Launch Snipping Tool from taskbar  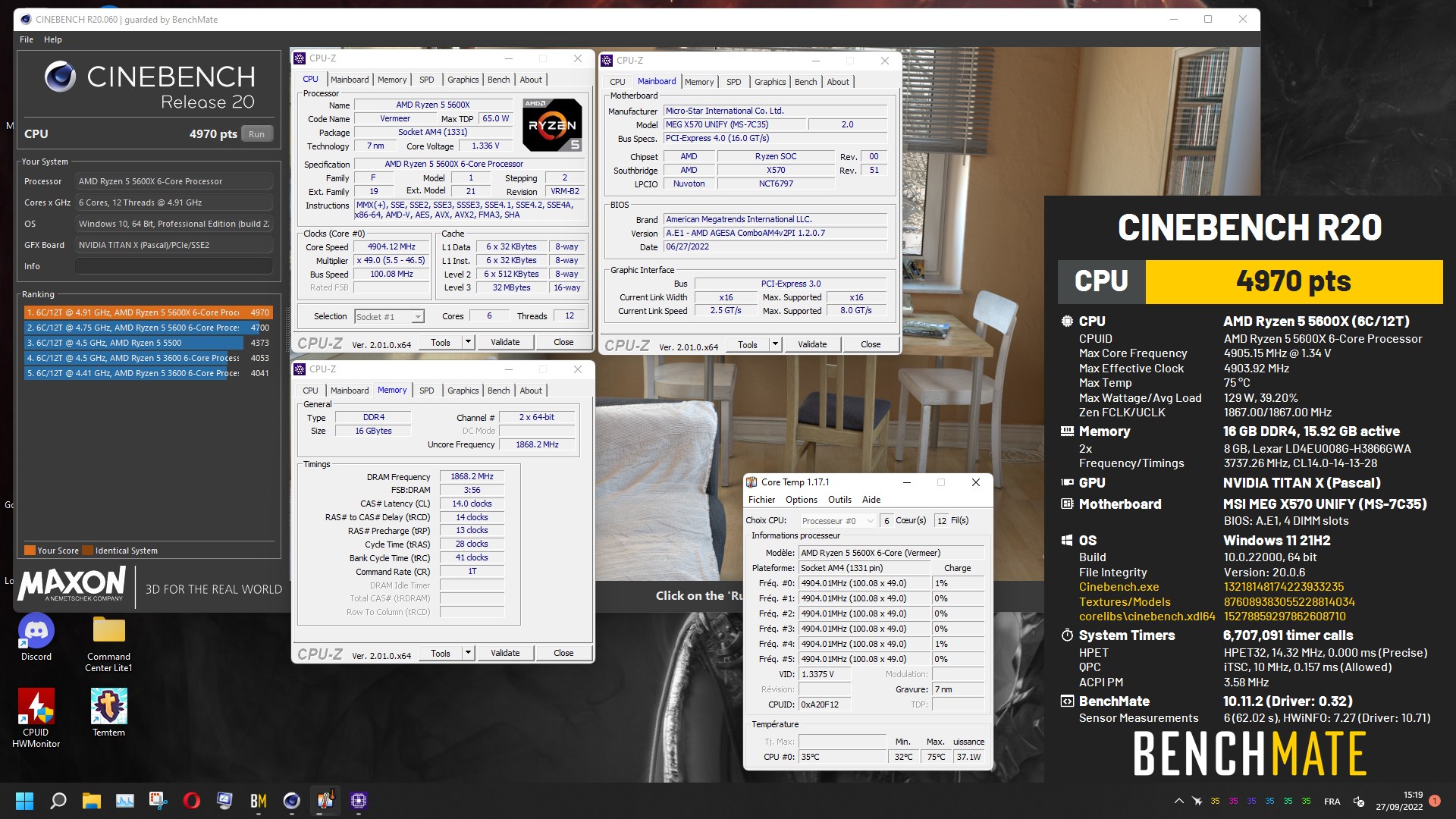coord(158,801)
